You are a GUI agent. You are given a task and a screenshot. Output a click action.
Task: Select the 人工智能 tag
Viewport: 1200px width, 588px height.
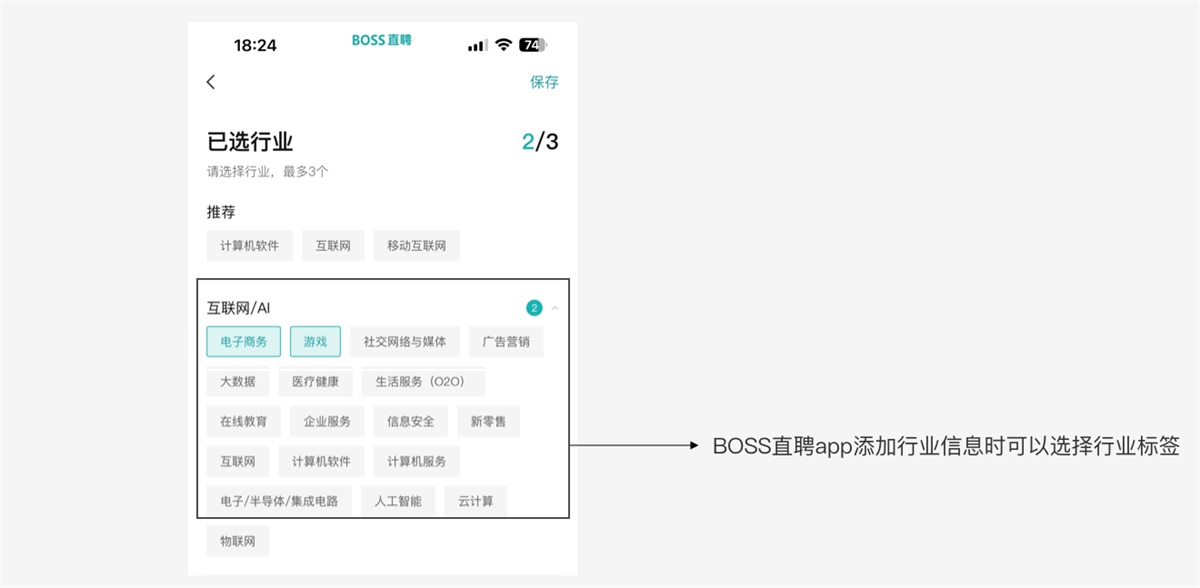[x=399, y=500]
